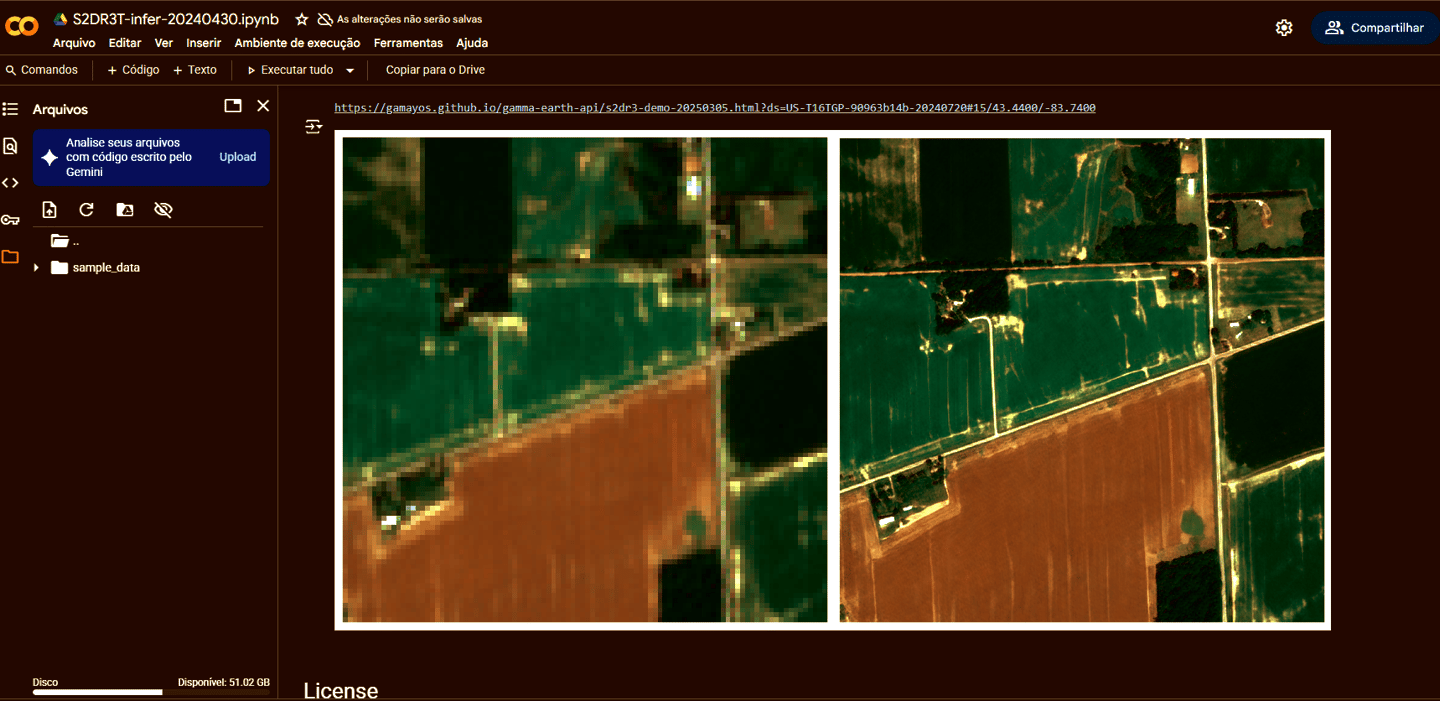
Task: Click 'As alterações não serão salvas' text
Action: coord(407,19)
